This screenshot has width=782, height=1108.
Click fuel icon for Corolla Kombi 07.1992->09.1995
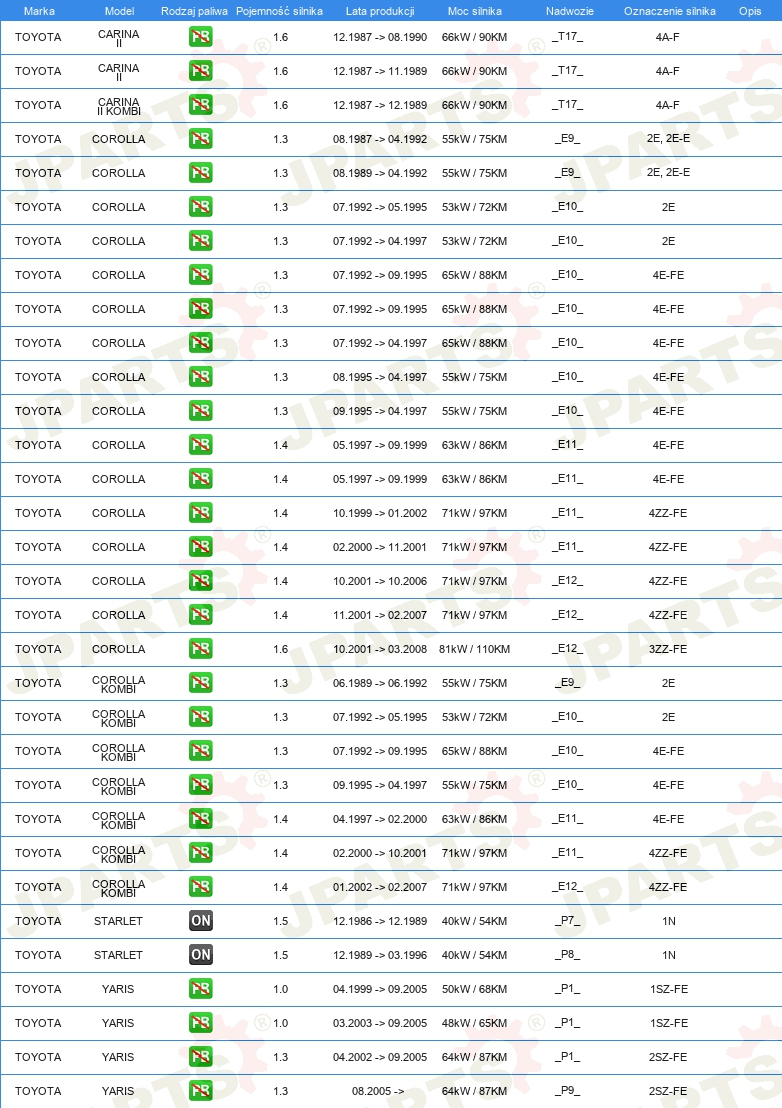(201, 750)
